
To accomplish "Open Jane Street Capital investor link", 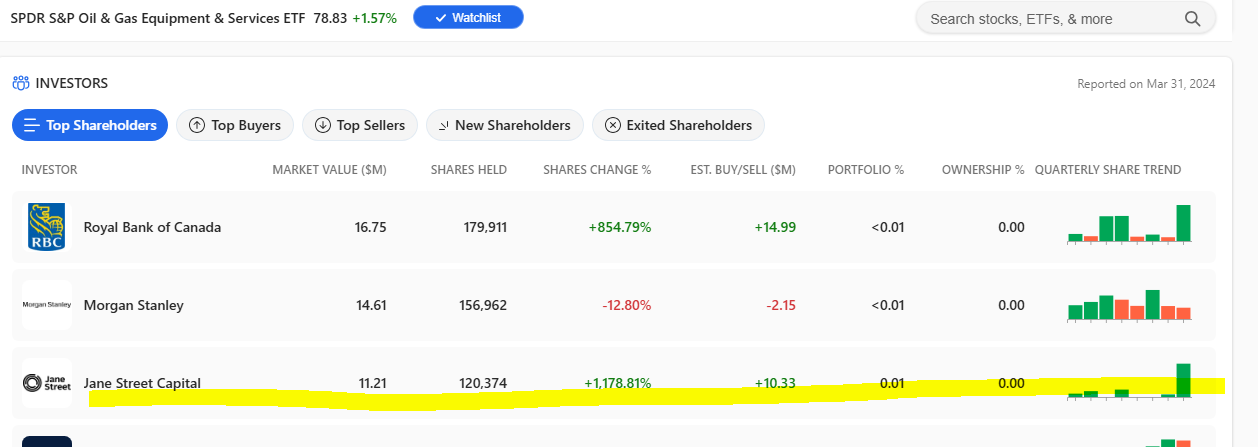I will coord(142,383).
